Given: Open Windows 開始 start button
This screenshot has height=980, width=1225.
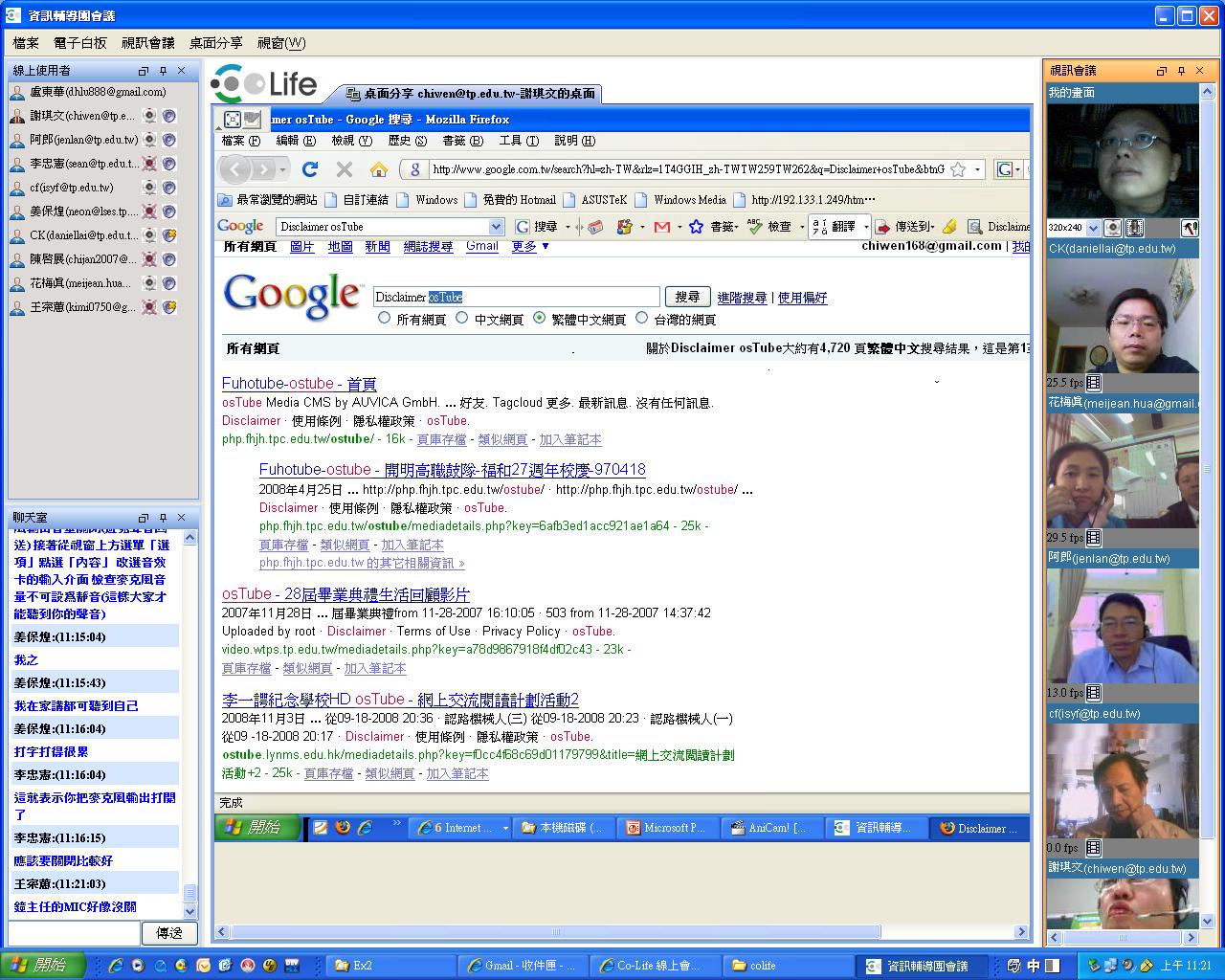Looking at the screenshot, I should [42, 966].
